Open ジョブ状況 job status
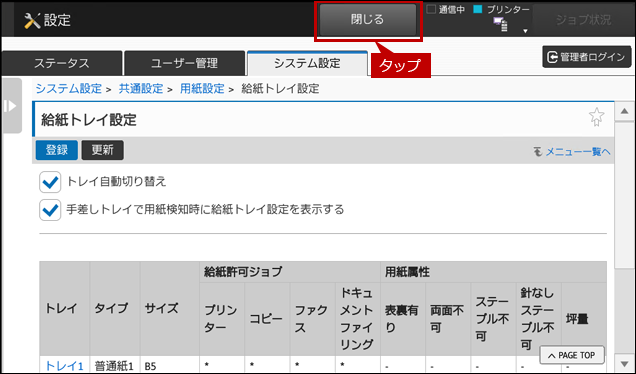Image resolution: width=636 pixels, height=374 pixels. click(583, 20)
